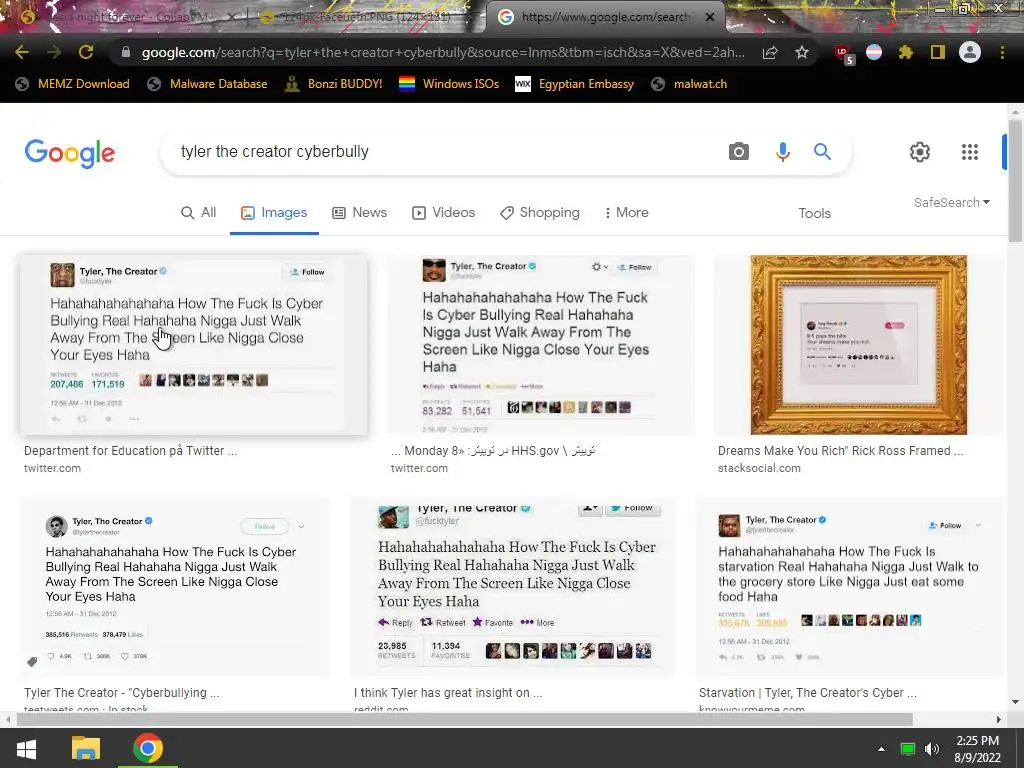Viewport: 1024px width, 768px height.
Task: Open File Explorer from the taskbar
Action: click(86, 748)
